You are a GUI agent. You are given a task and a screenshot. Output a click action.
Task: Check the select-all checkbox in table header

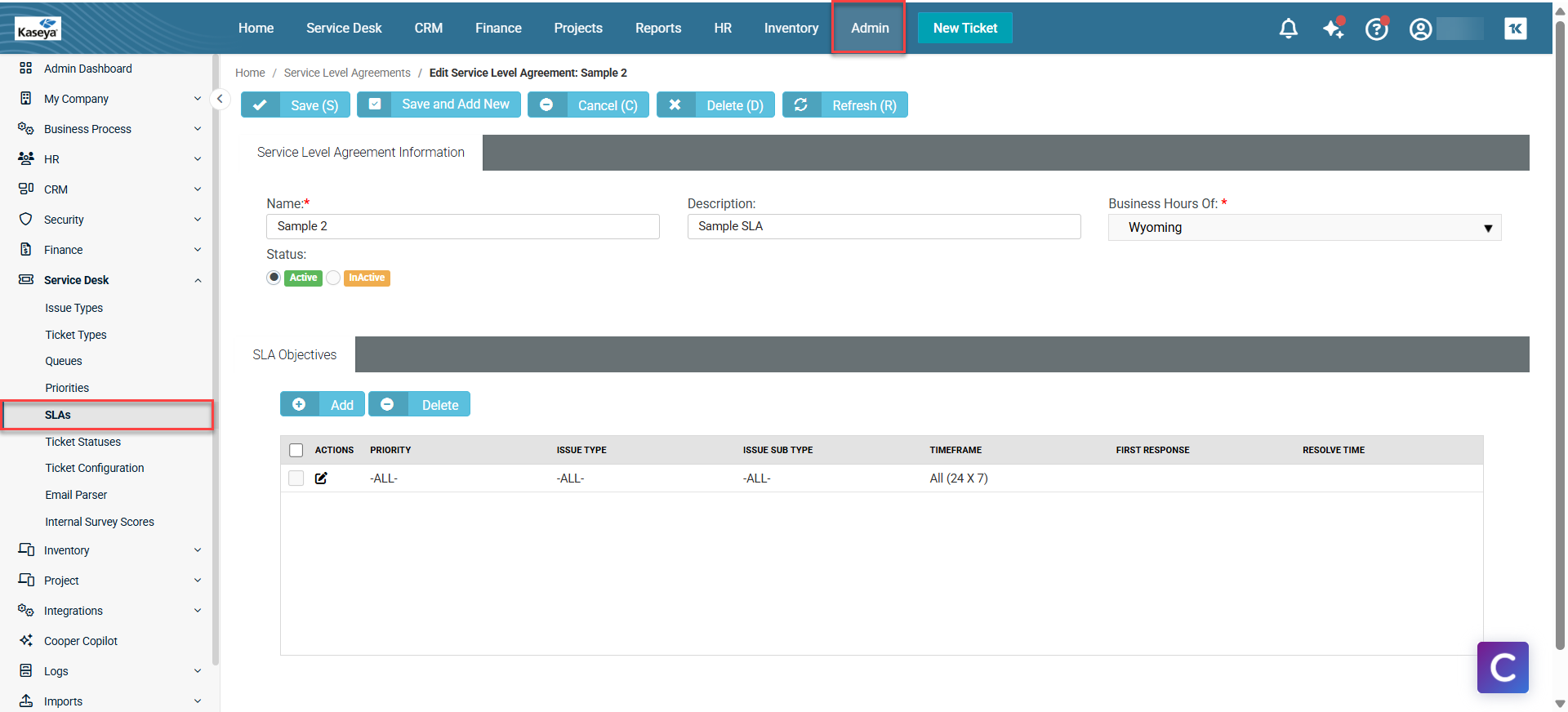(296, 450)
